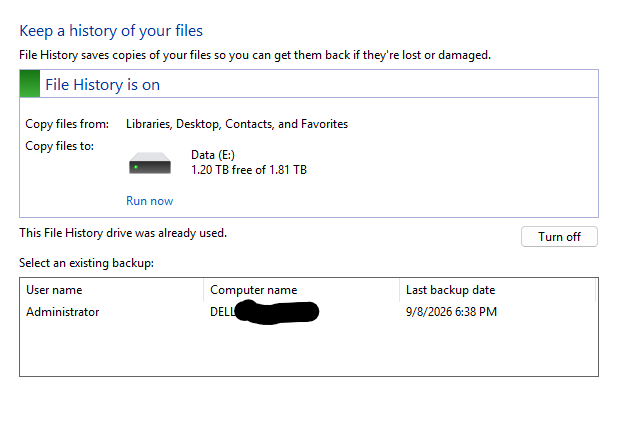The height and width of the screenshot is (423, 625).
Task: Click the DELL computer name cell
Action: click(264, 312)
